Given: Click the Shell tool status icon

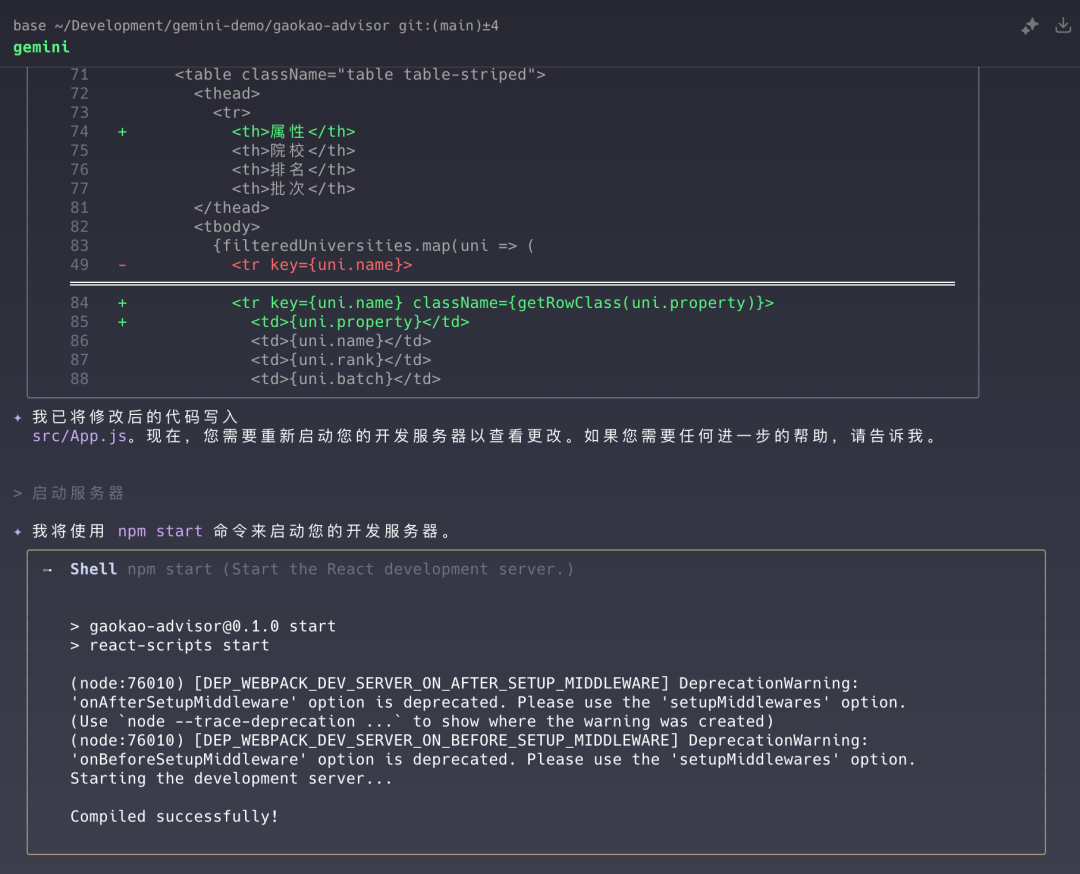Looking at the screenshot, I should click(x=48, y=570).
